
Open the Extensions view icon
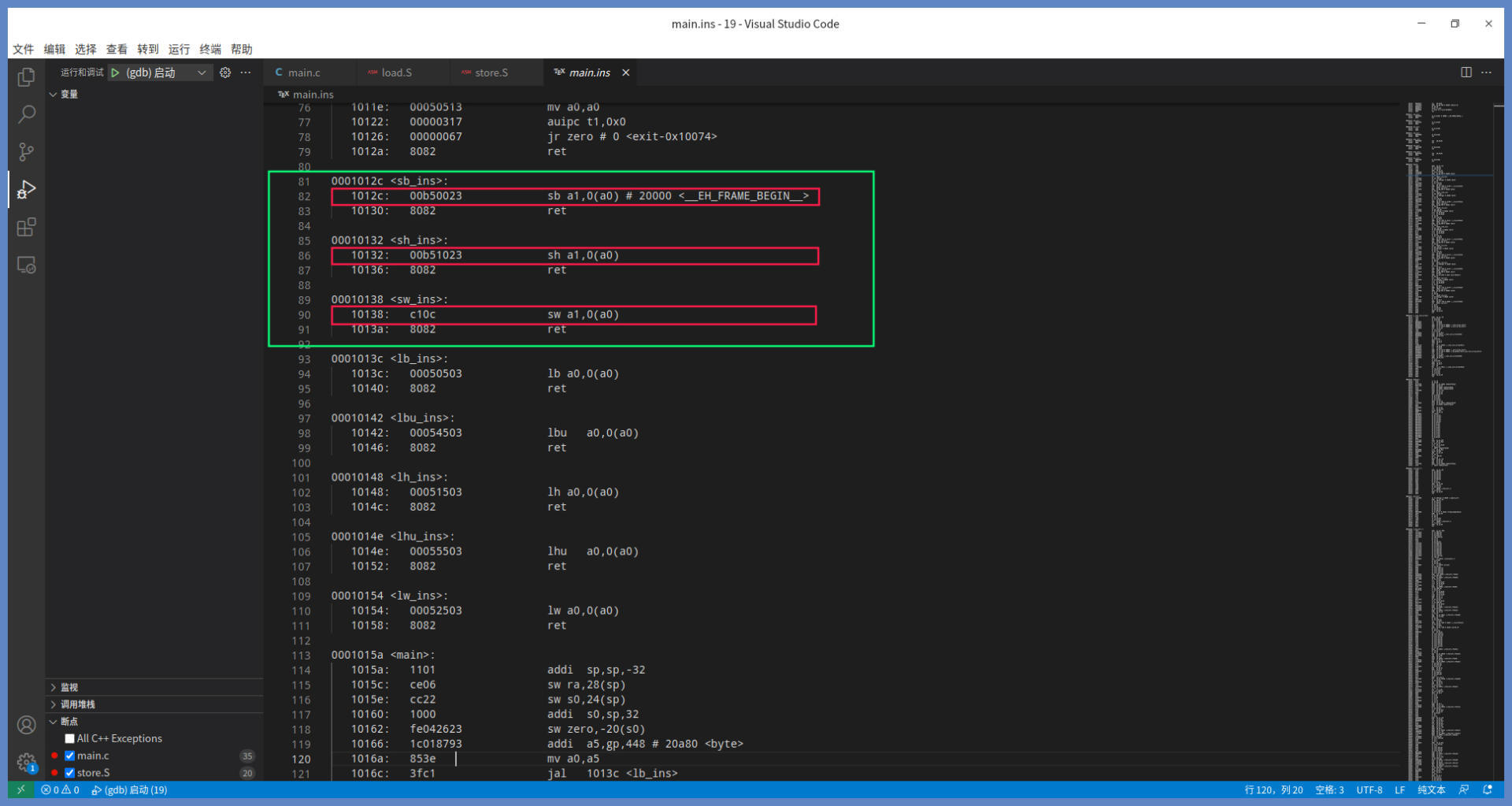(26, 228)
